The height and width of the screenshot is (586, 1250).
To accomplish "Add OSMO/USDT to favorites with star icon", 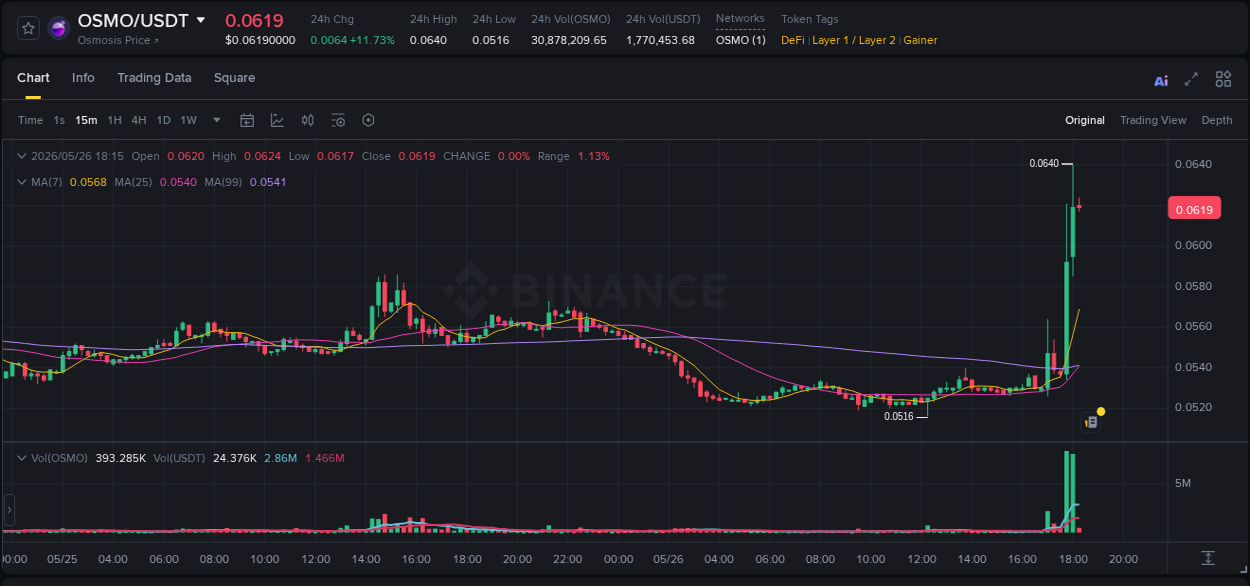I will pos(29,28).
